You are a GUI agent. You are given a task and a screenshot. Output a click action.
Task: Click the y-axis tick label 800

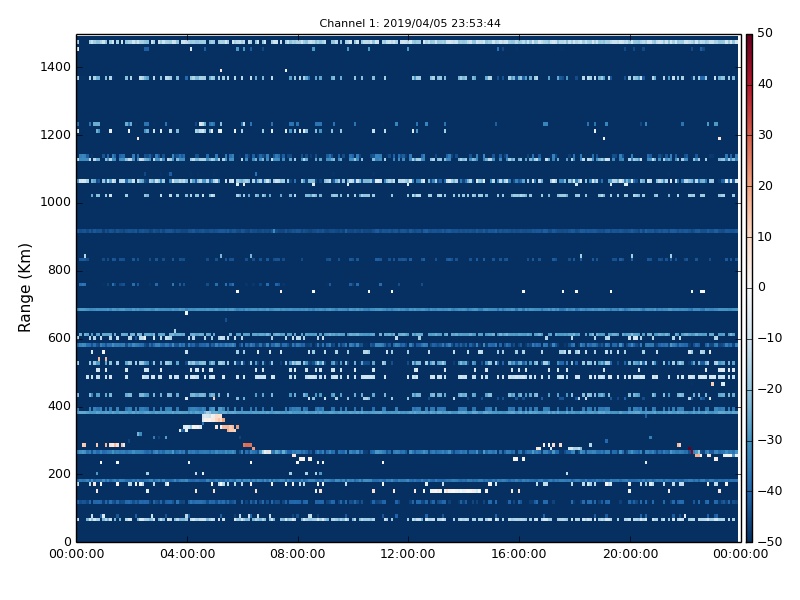[59, 270]
